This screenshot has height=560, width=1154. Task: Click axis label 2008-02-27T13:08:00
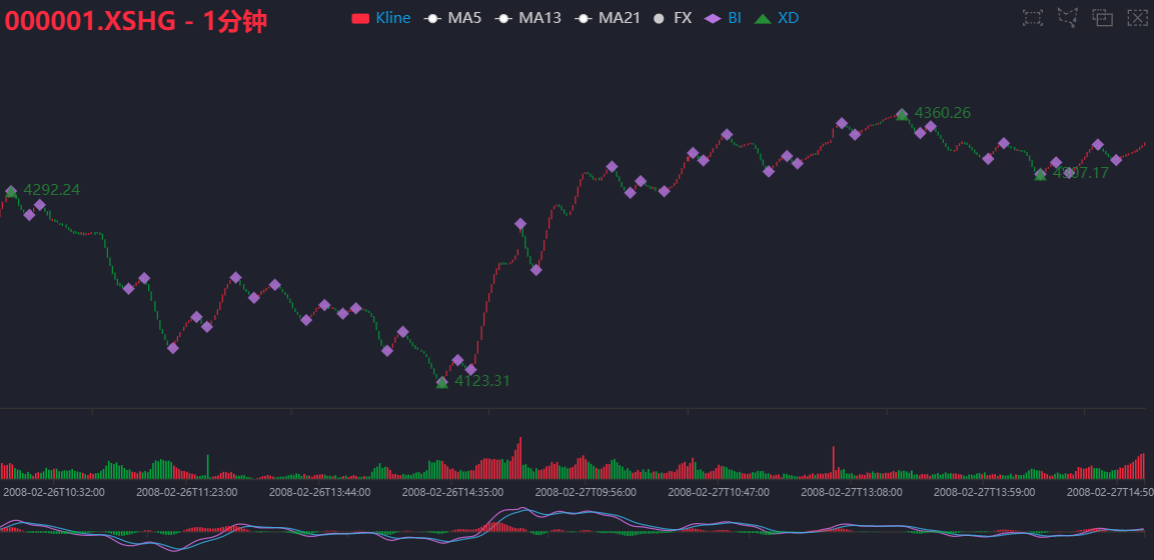852,492
